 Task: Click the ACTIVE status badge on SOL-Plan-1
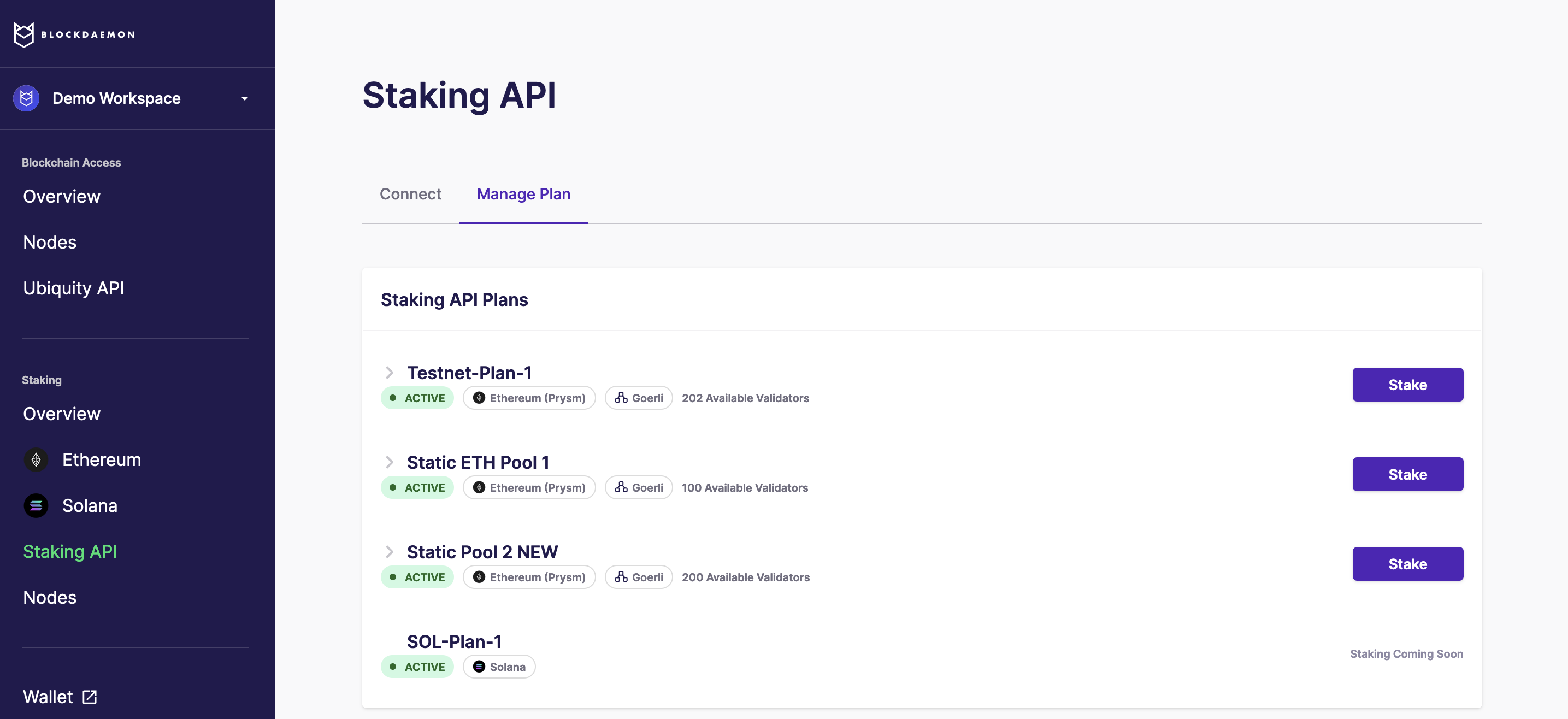pyautogui.click(x=417, y=666)
